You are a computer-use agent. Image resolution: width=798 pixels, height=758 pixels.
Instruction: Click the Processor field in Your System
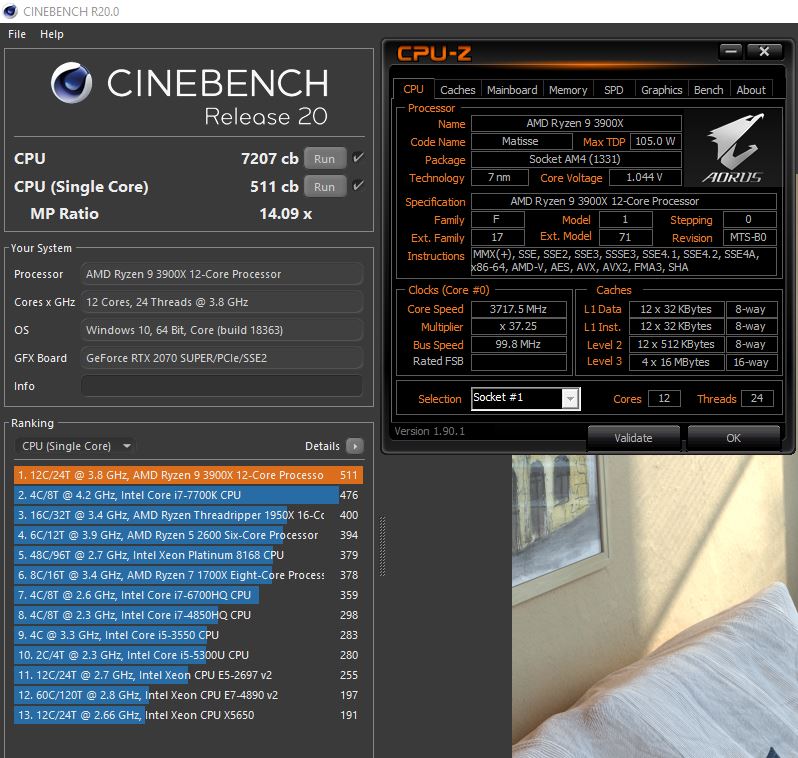(x=221, y=274)
